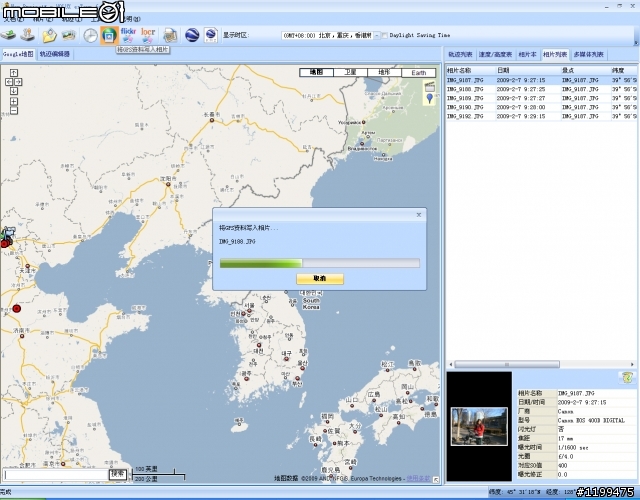Open the 速度/高度表 tab
Viewport: 640px width, 500px height.
click(495, 54)
